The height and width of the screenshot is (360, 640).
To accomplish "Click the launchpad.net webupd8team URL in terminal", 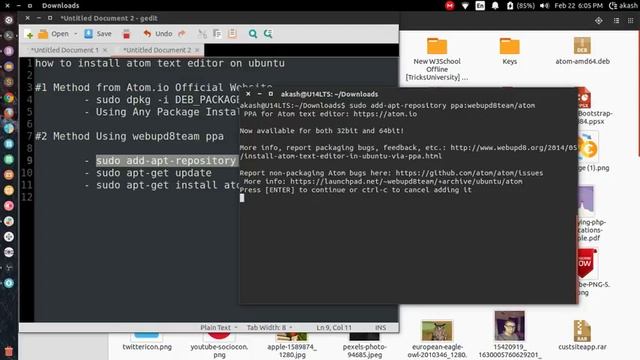I will 406,182.
